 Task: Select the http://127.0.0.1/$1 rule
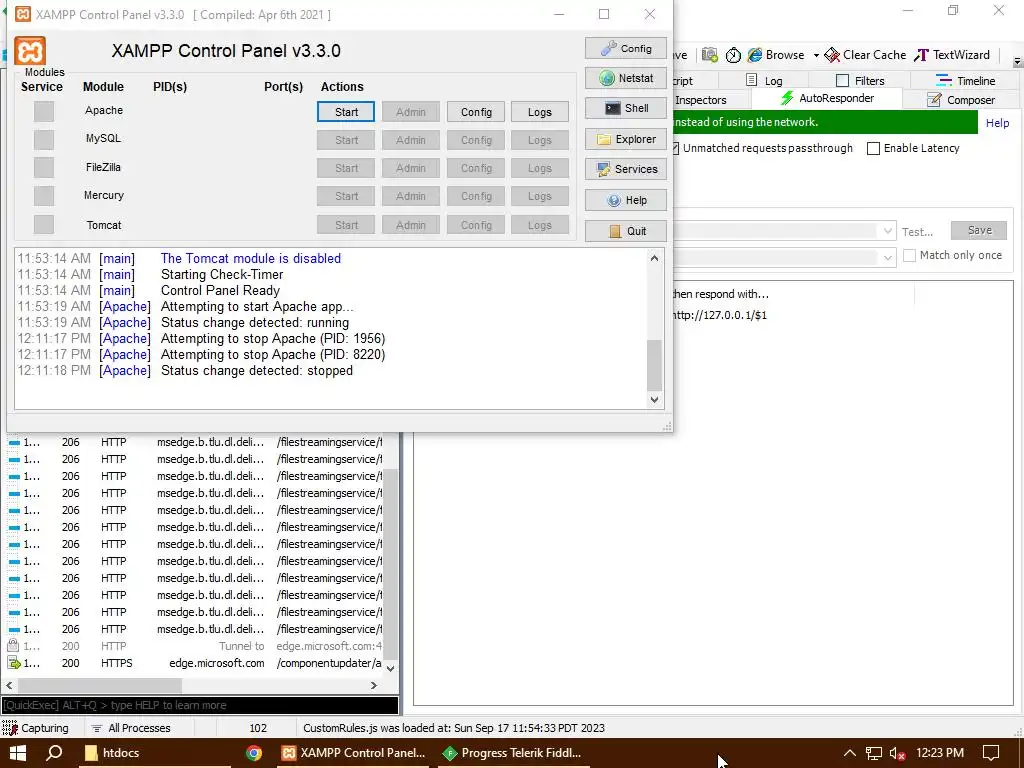(x=720, y=315)
